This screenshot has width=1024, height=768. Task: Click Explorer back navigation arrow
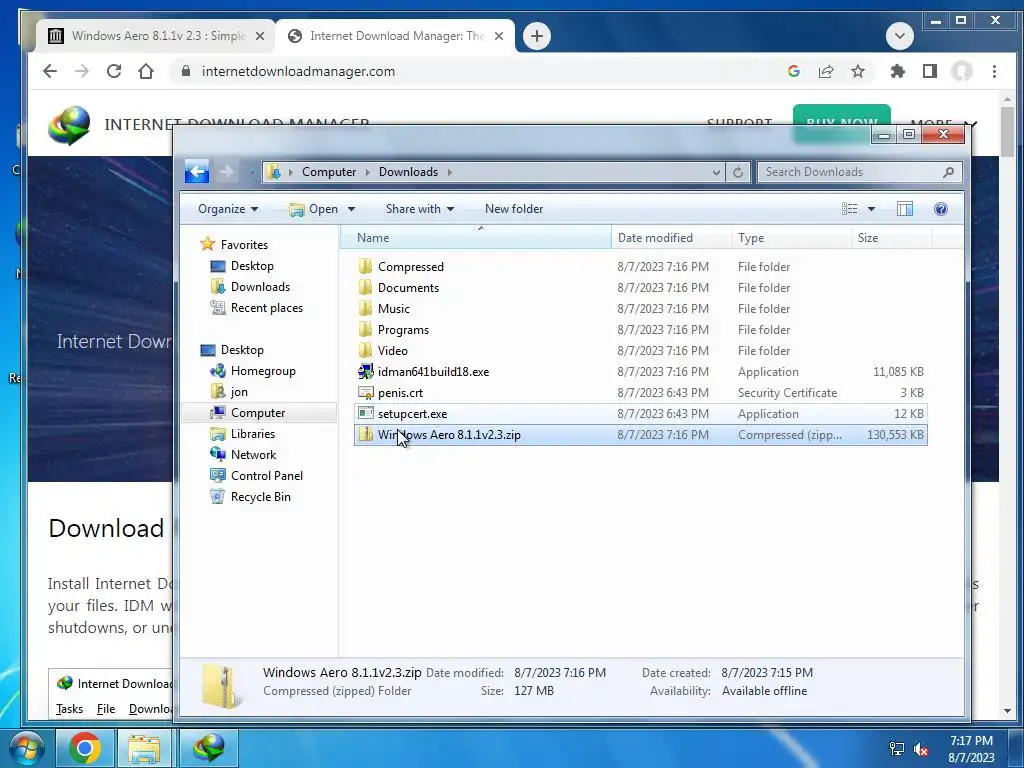coord(197,172)
